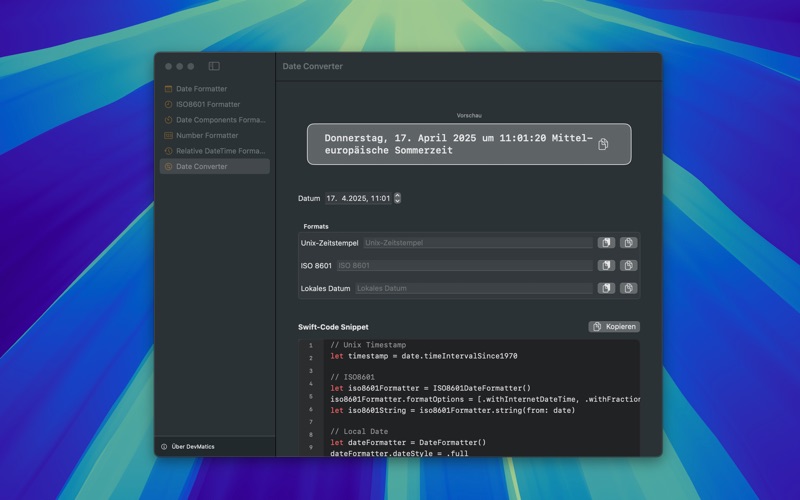Click code line 'let iso8601String = iso8601Formatter.string(from: date)'

point(453,410)
